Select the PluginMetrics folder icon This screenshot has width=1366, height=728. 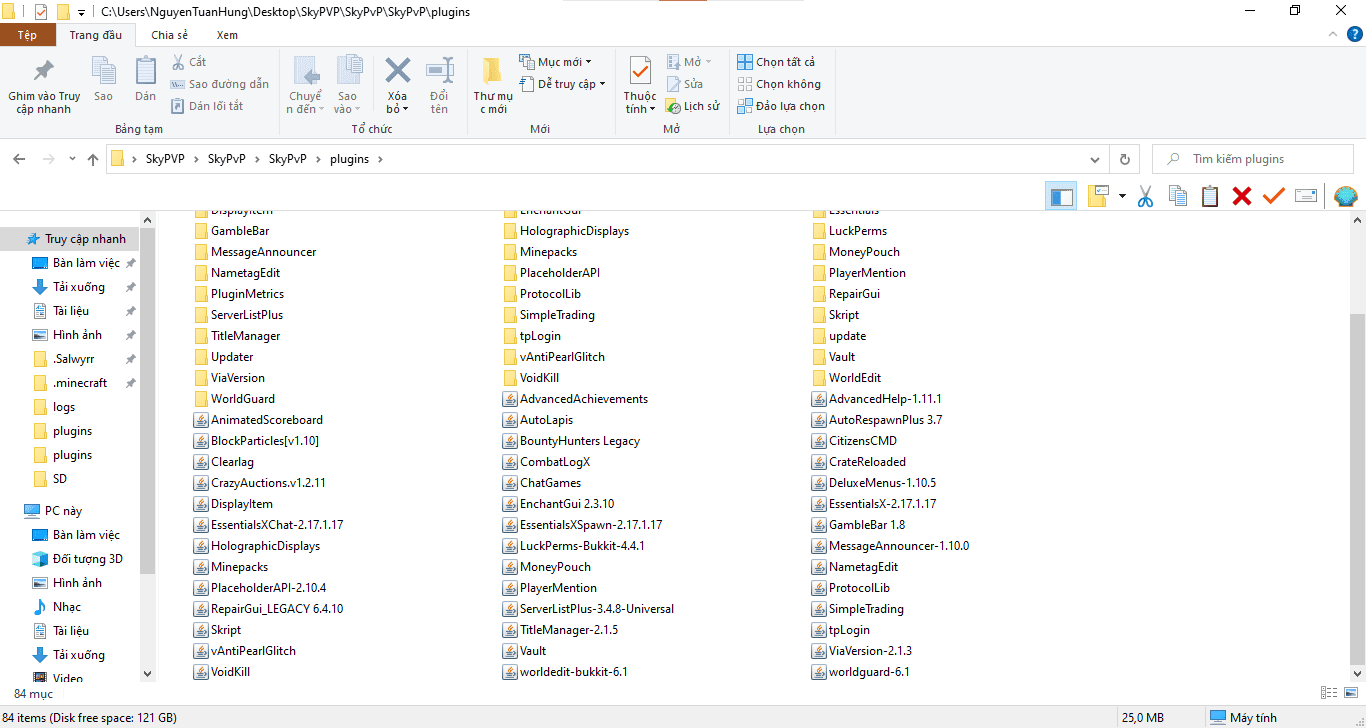[202, 294]
